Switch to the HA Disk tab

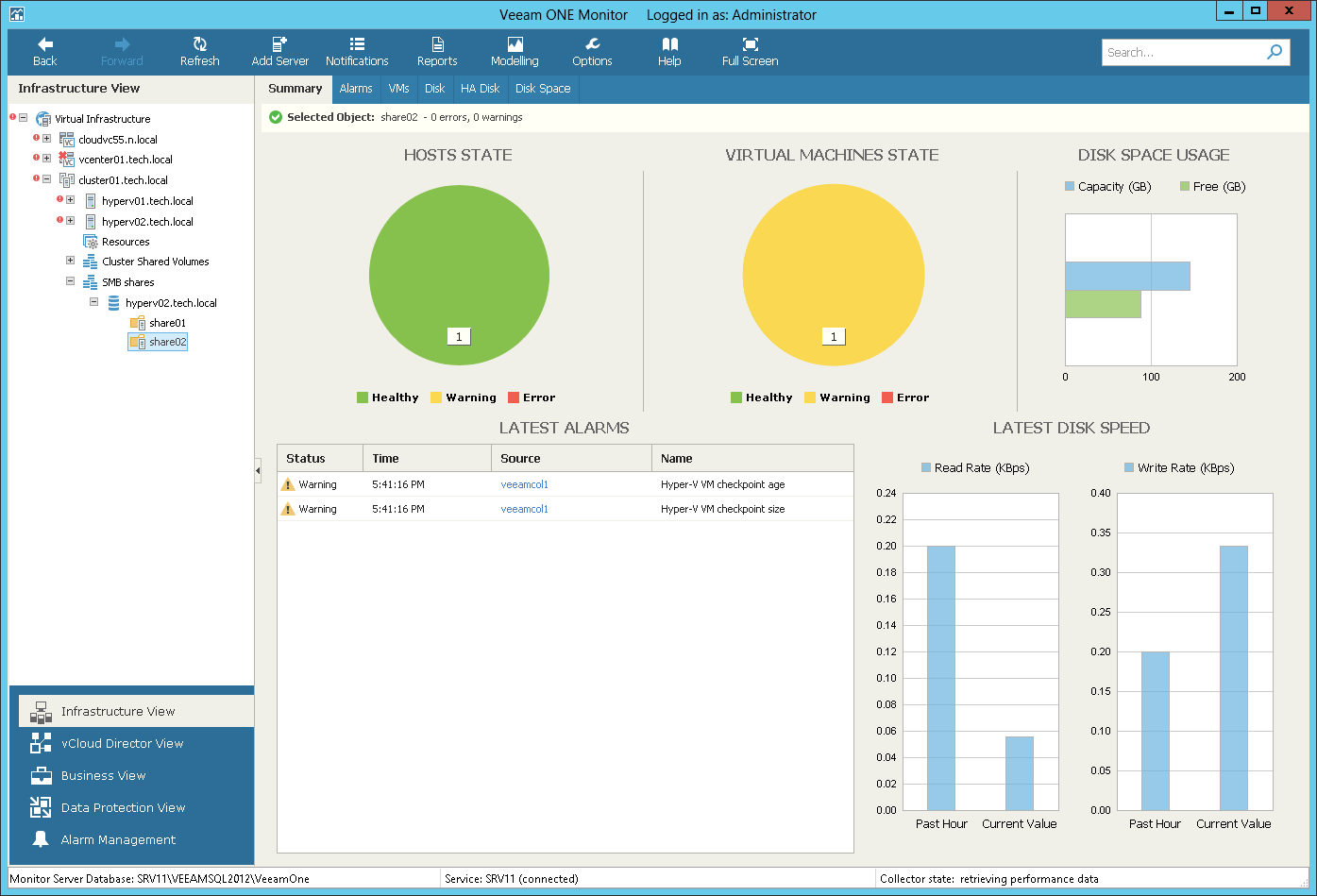[x=481, y=89]
